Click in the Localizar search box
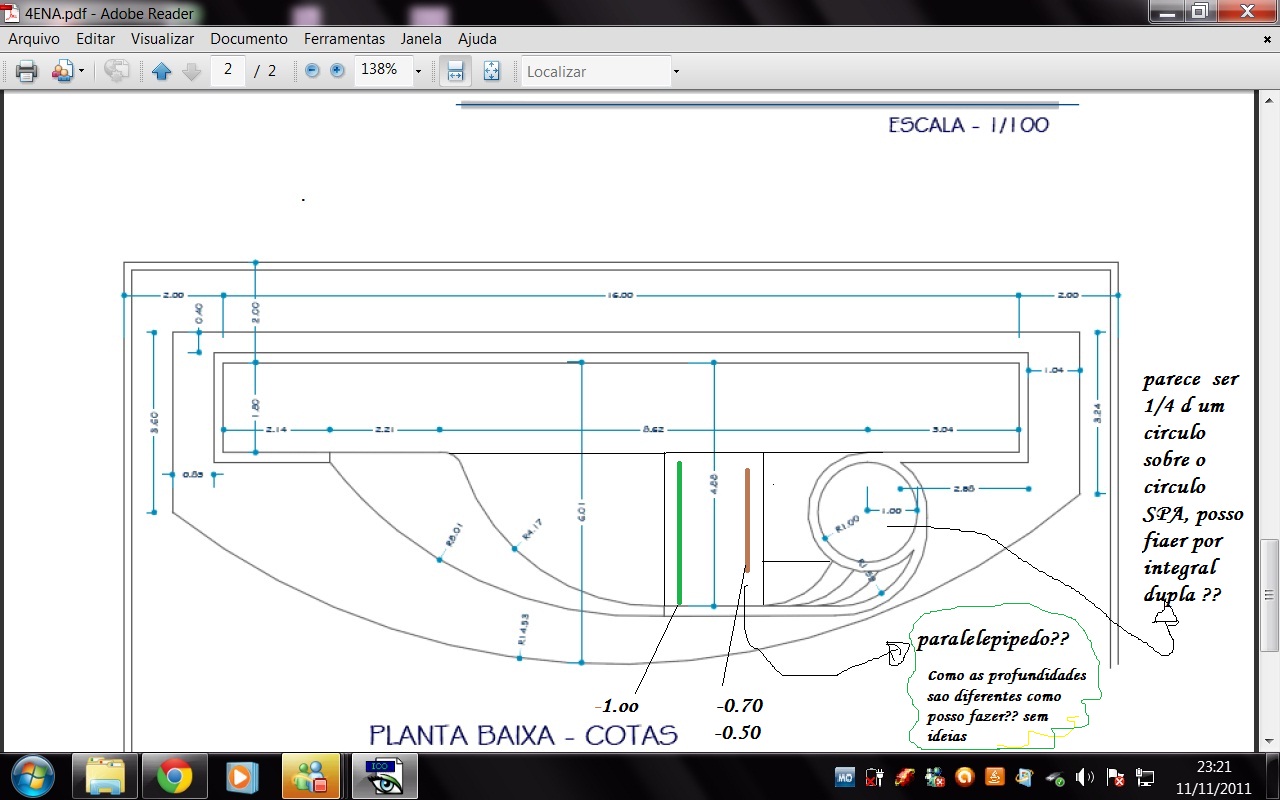1280x800 pixels. 595,71
